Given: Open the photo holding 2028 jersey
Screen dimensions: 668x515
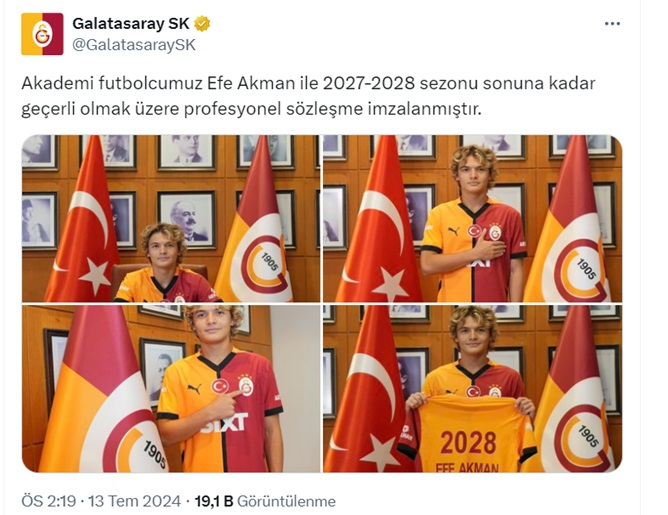Looking at the screenshot, I should pyautogui.click(x=472, y=388).
